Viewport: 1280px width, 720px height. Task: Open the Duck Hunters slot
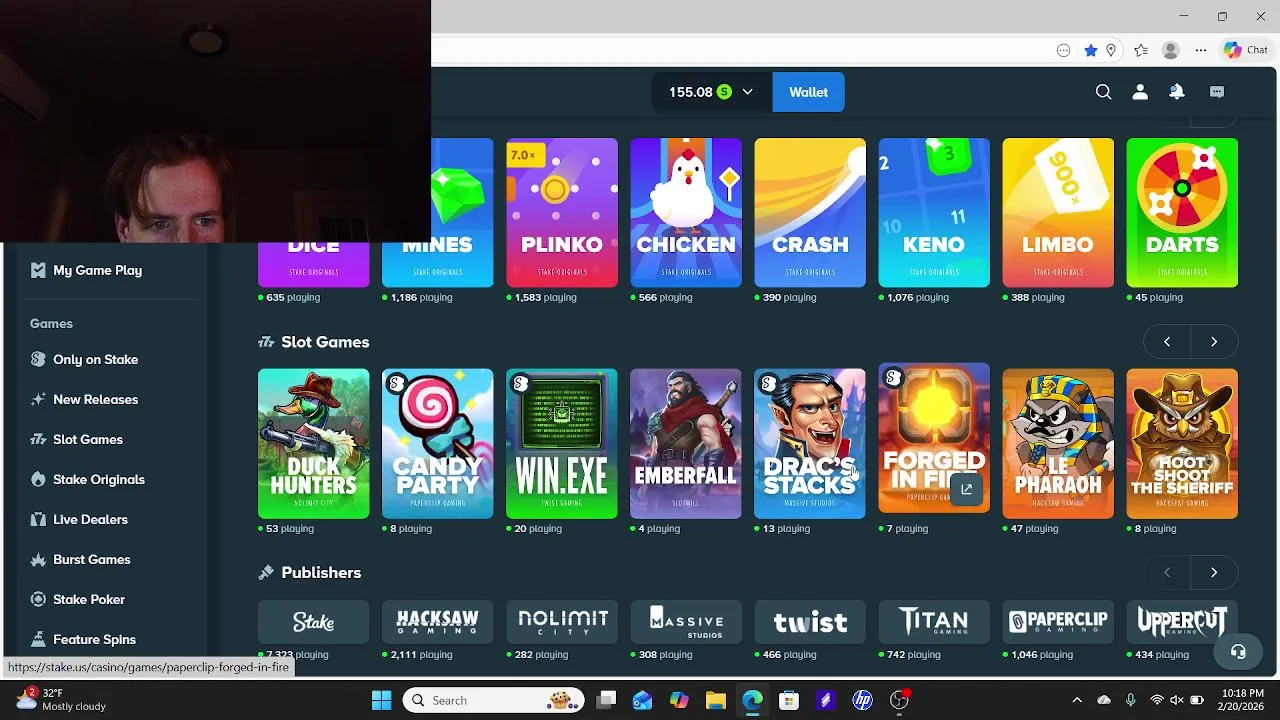pyautogui.click(x=313, y=444)
